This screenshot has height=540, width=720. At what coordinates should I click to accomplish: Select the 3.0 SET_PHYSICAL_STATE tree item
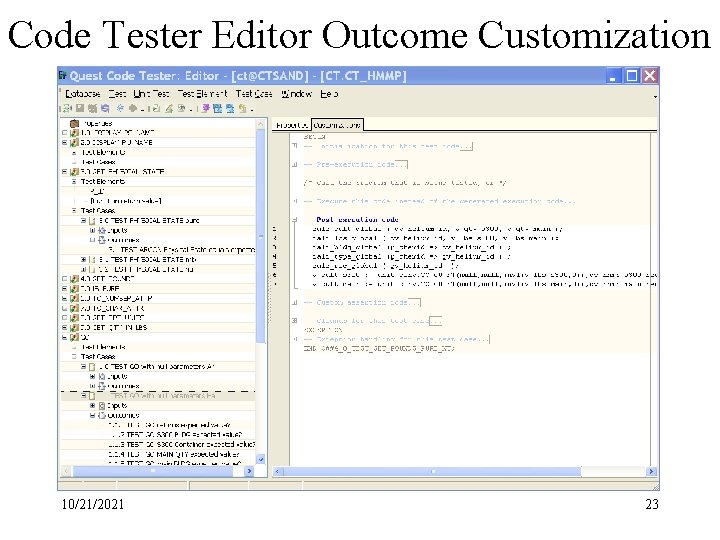coord(122,172)
